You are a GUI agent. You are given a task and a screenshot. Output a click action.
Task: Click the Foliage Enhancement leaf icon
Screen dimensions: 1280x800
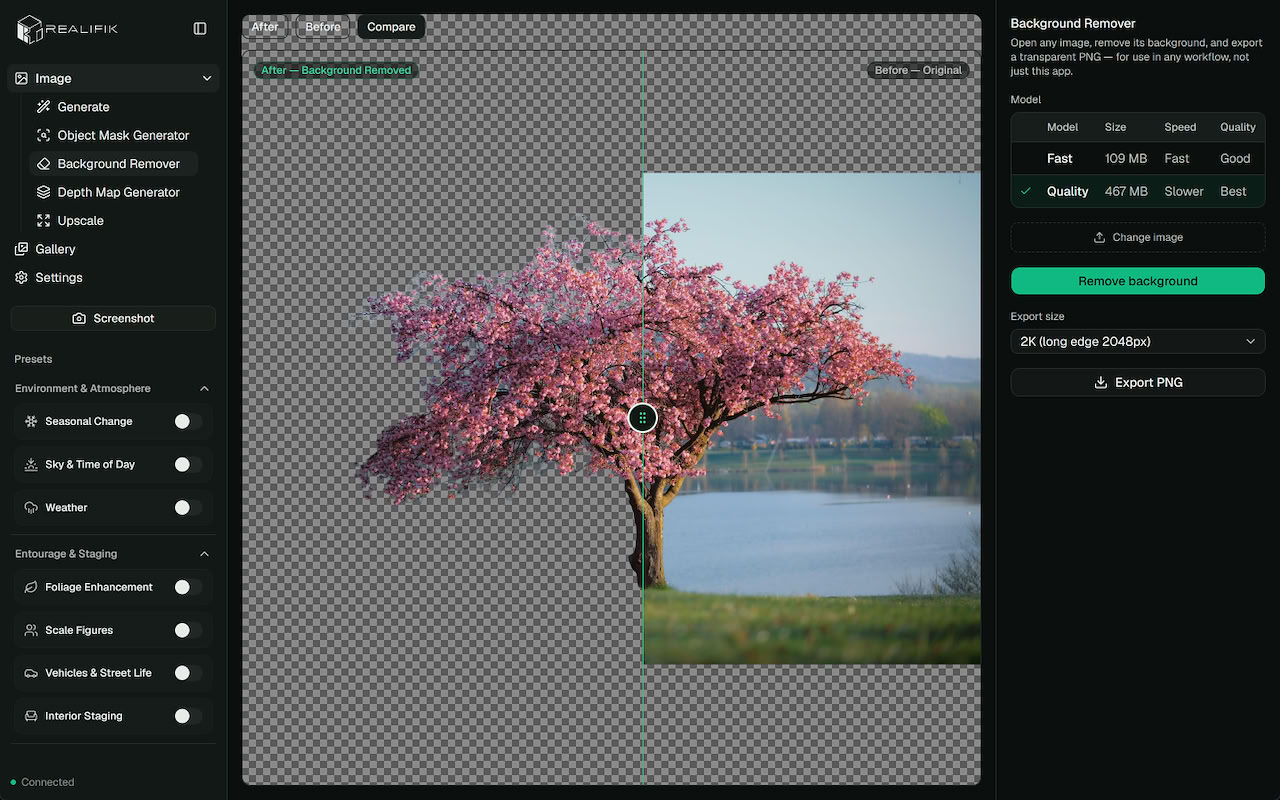[31, 587]
